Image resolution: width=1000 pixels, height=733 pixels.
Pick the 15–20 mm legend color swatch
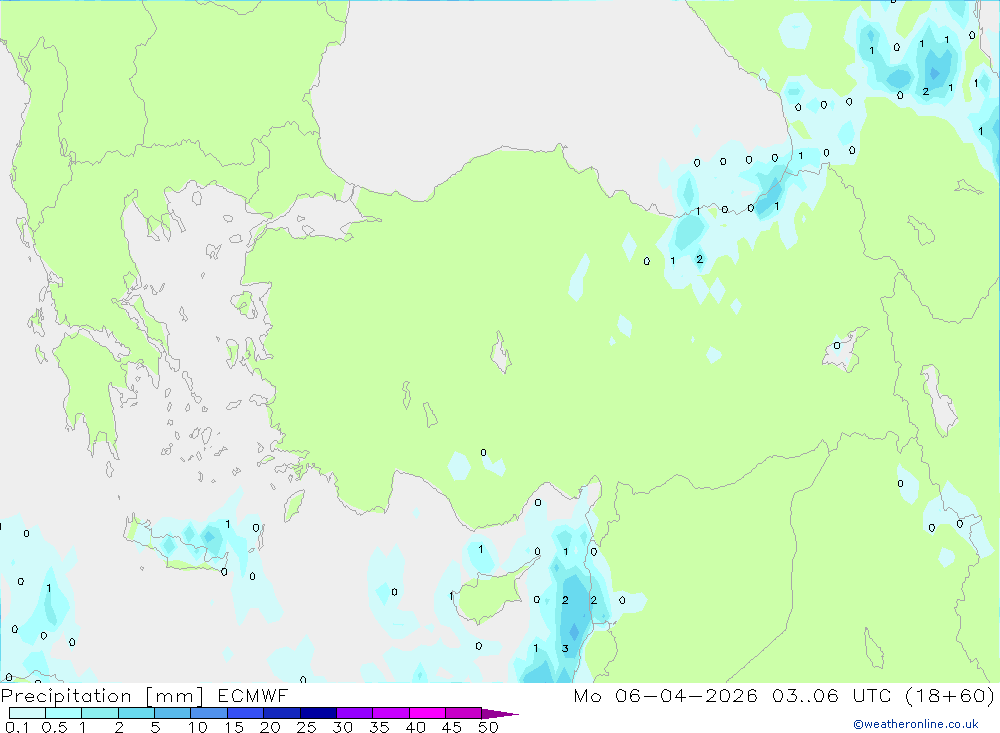(x=246, y=713)
